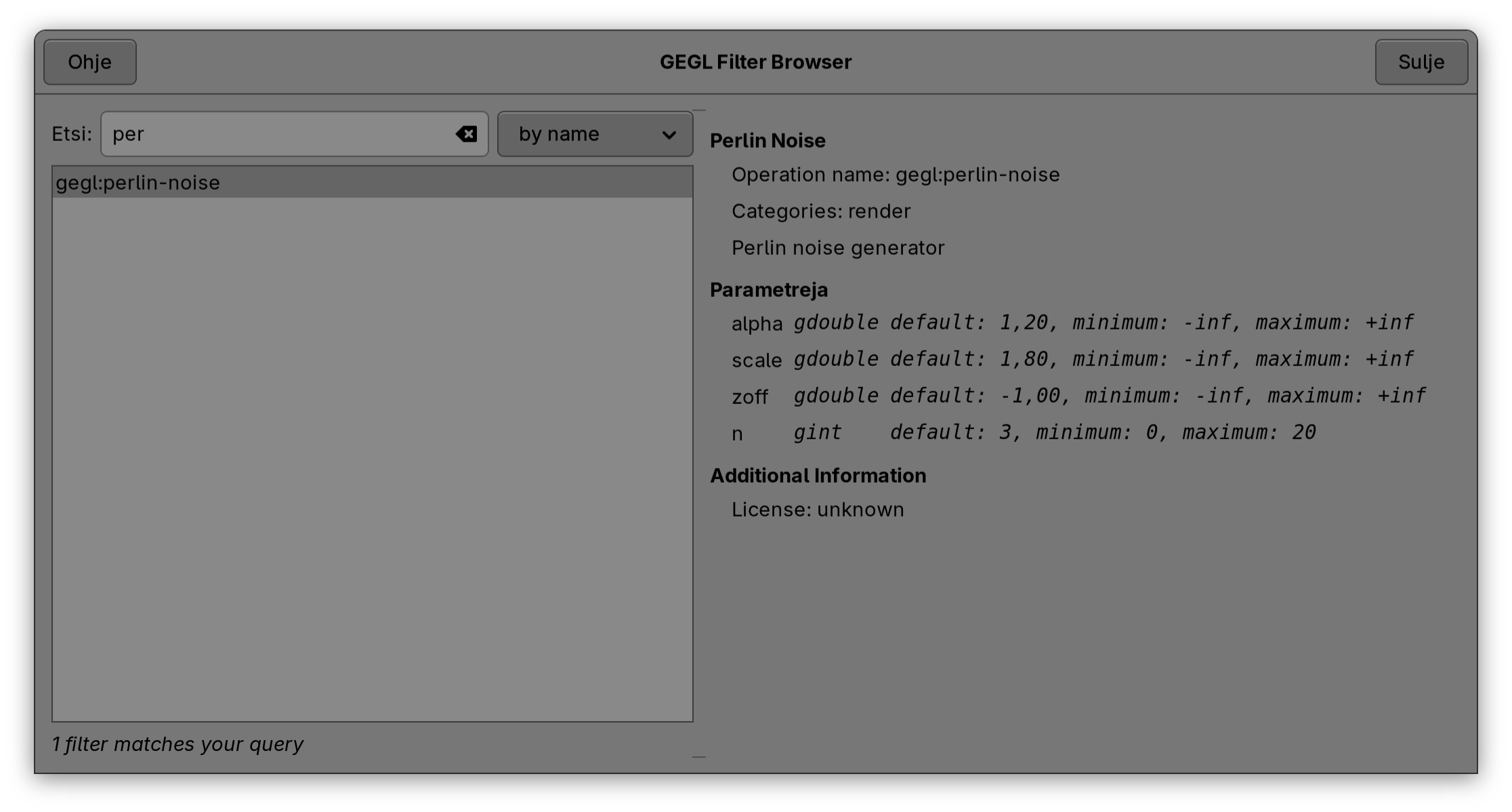Click the Parametreja section heading
This screenshot has height=812, width=1512.
[768, 290]
